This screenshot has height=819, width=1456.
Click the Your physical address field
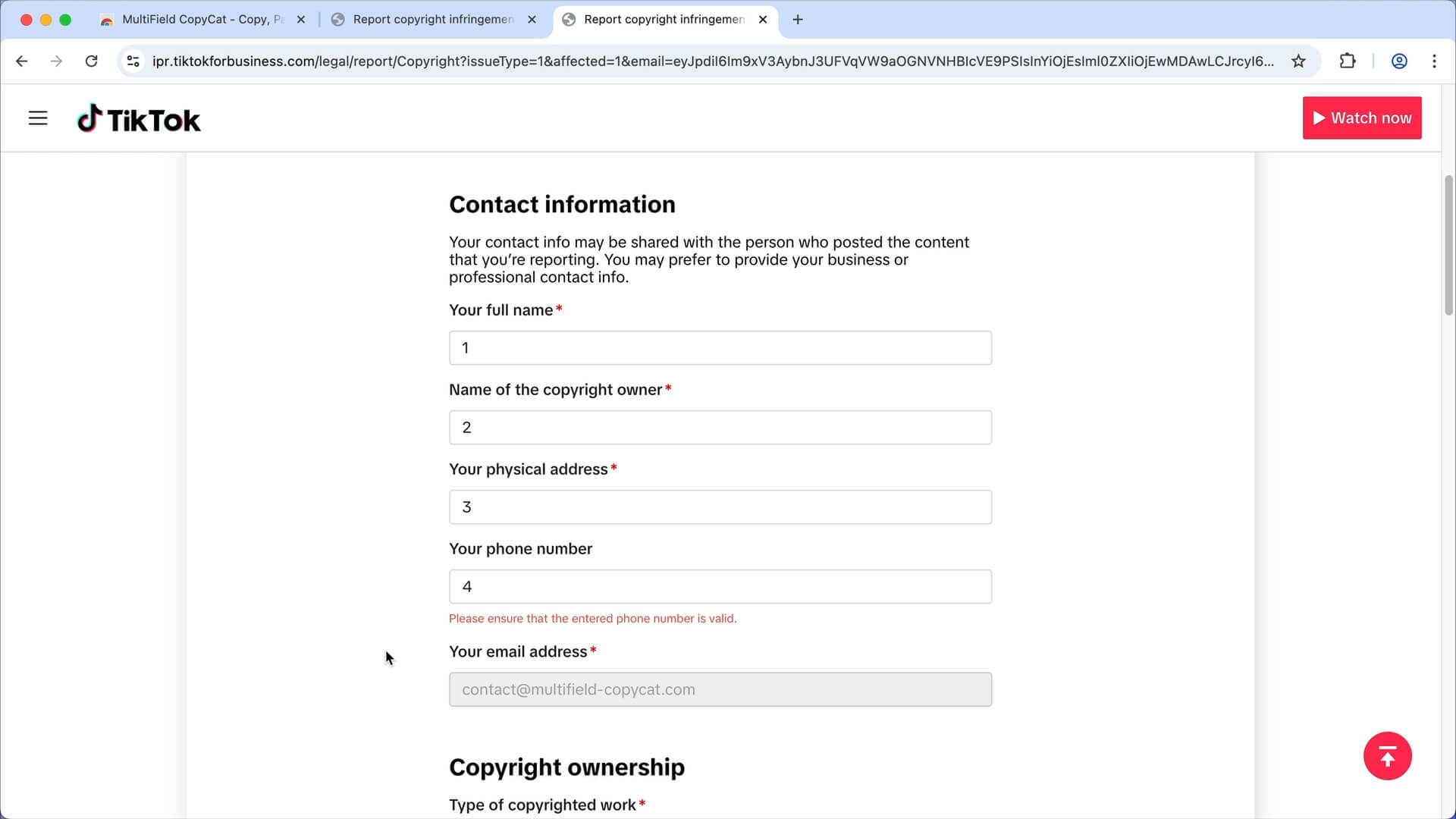click(x=720, y=507)
